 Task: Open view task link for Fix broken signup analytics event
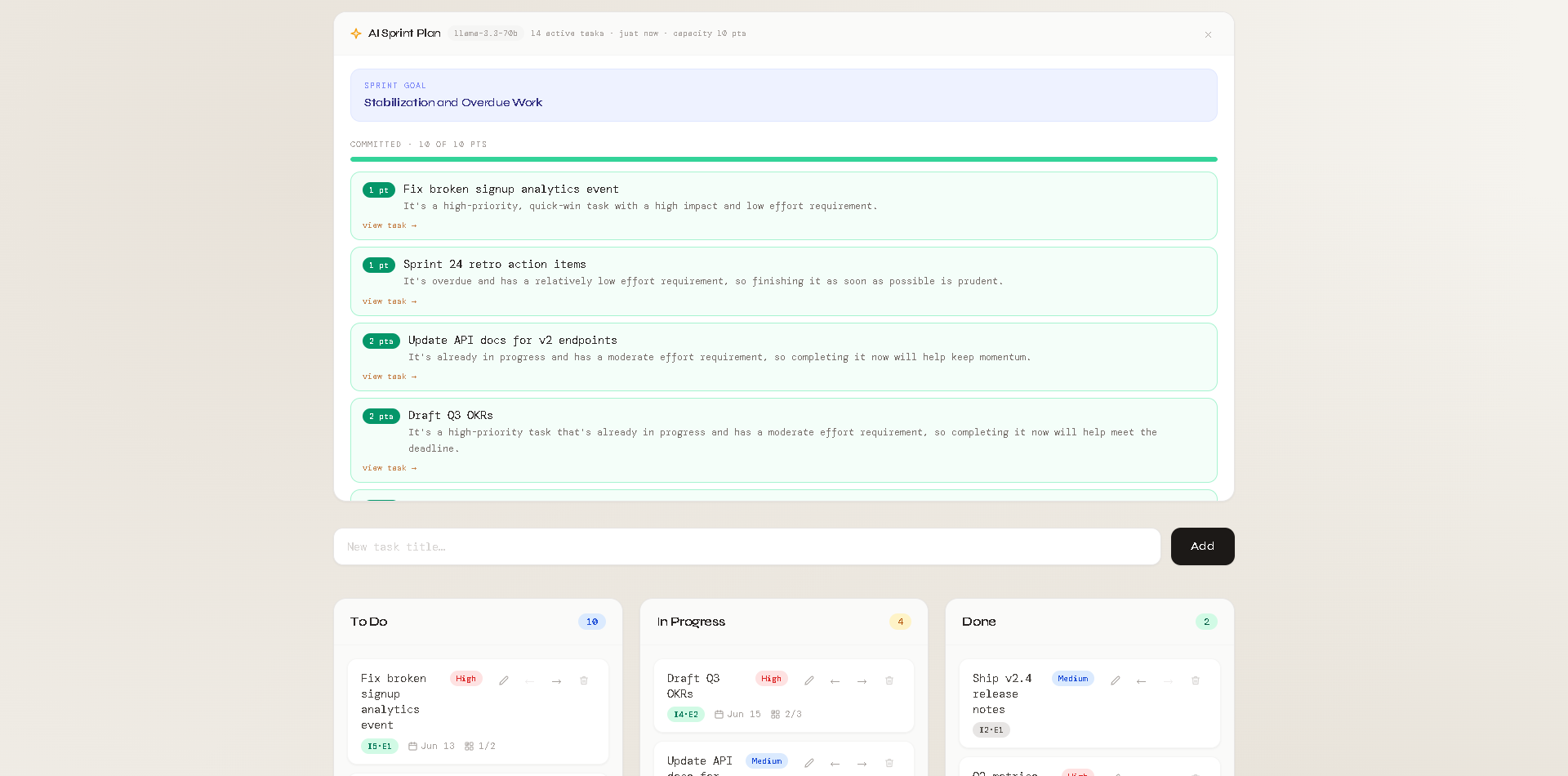click(x=390, y=225)
